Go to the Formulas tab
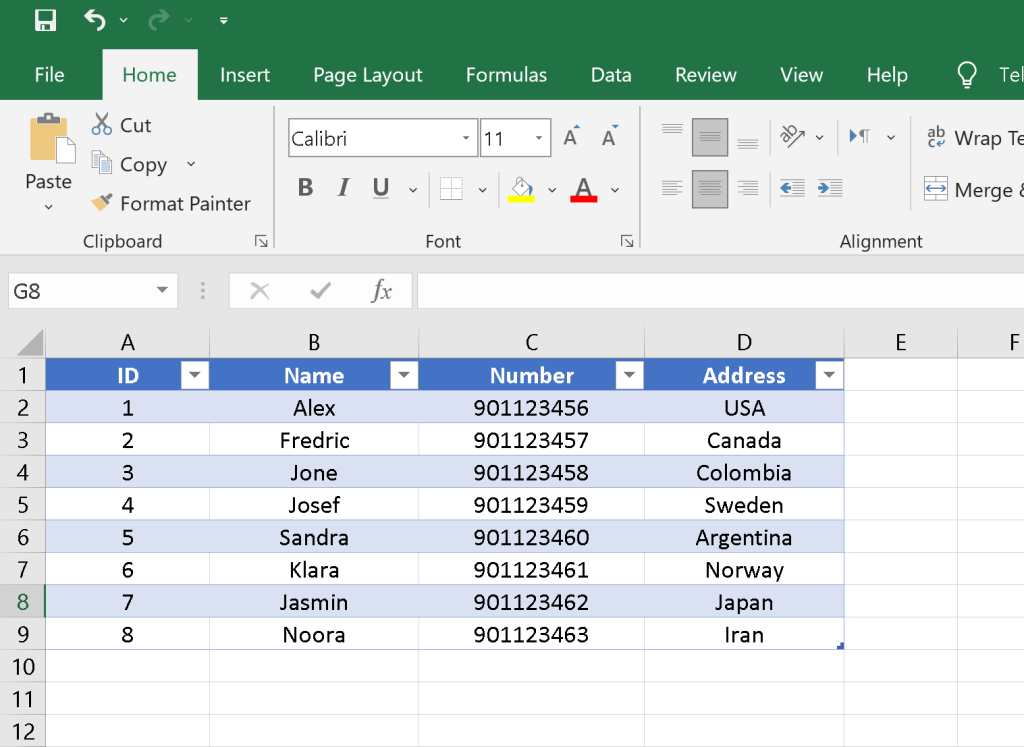This screenshot has width=1024, height=747. (506, 75)
